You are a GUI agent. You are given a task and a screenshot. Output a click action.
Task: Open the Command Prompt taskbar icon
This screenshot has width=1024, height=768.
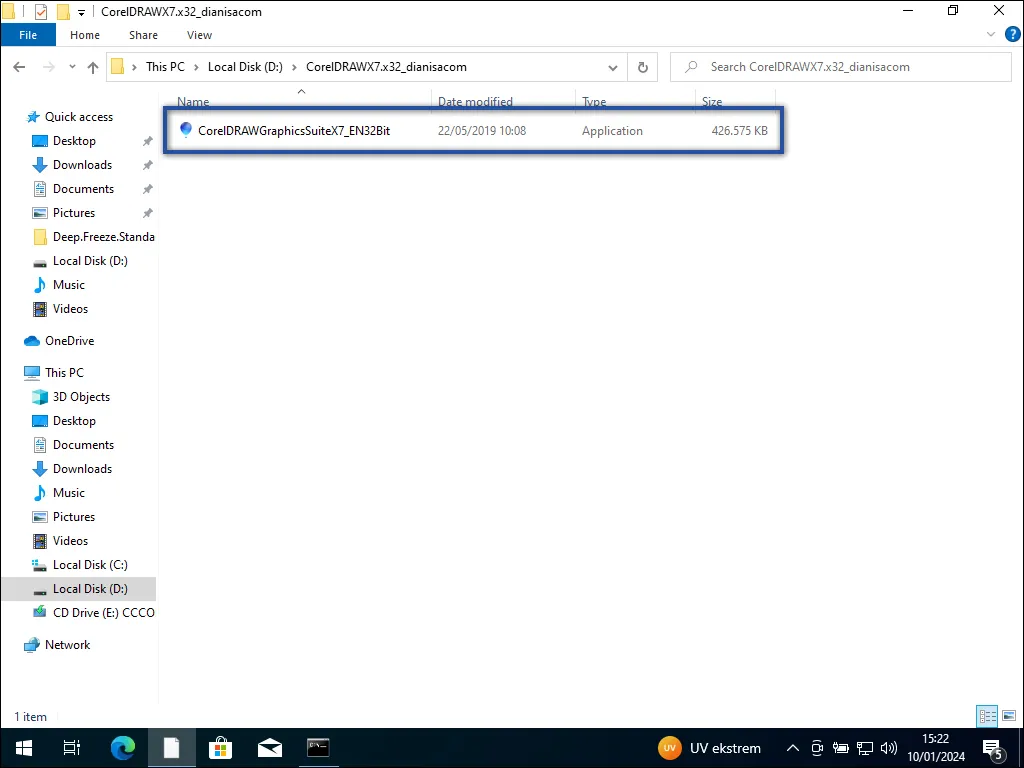point(318,747)
